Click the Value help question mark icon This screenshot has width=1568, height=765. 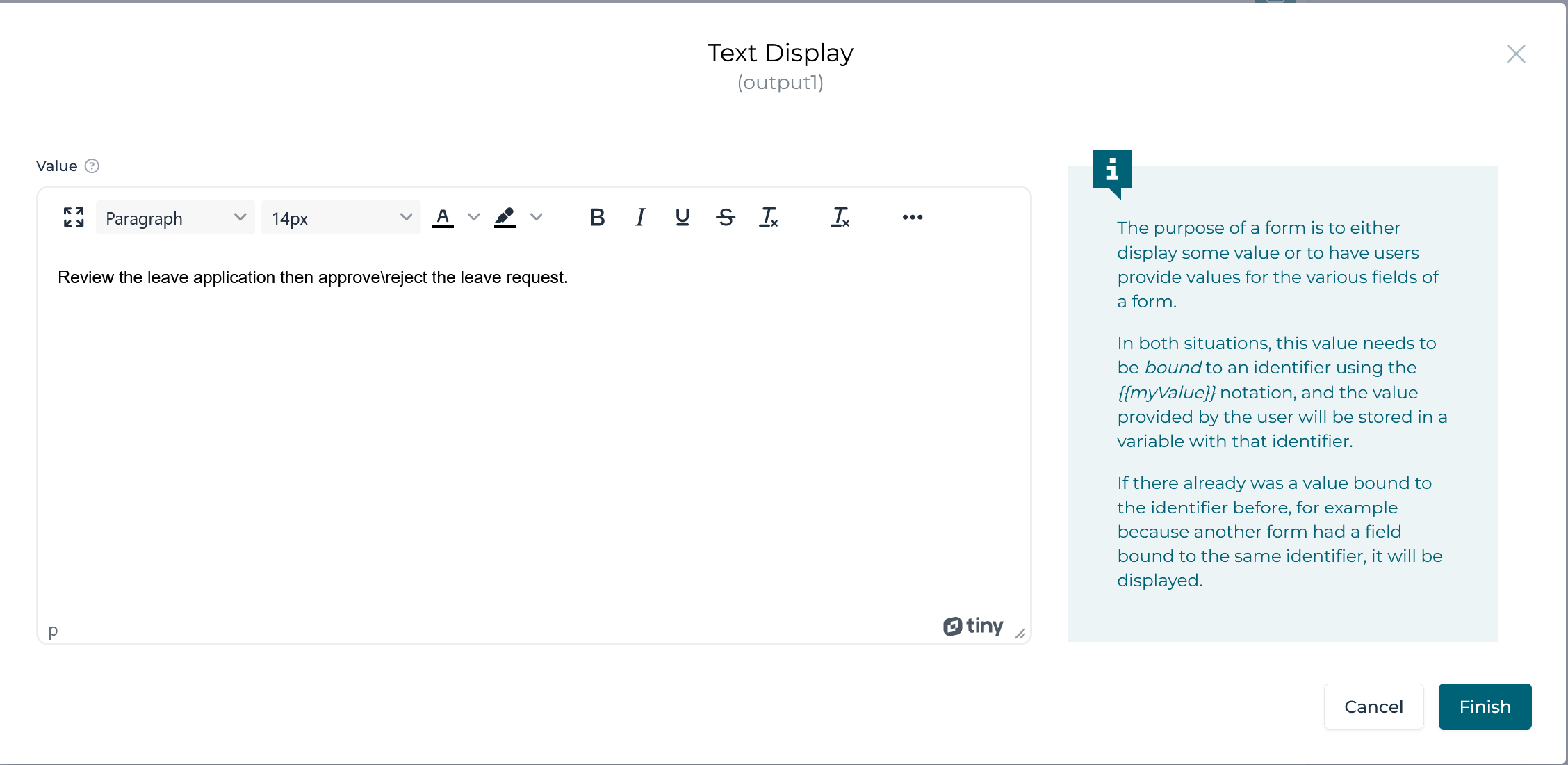coord(92,166)
